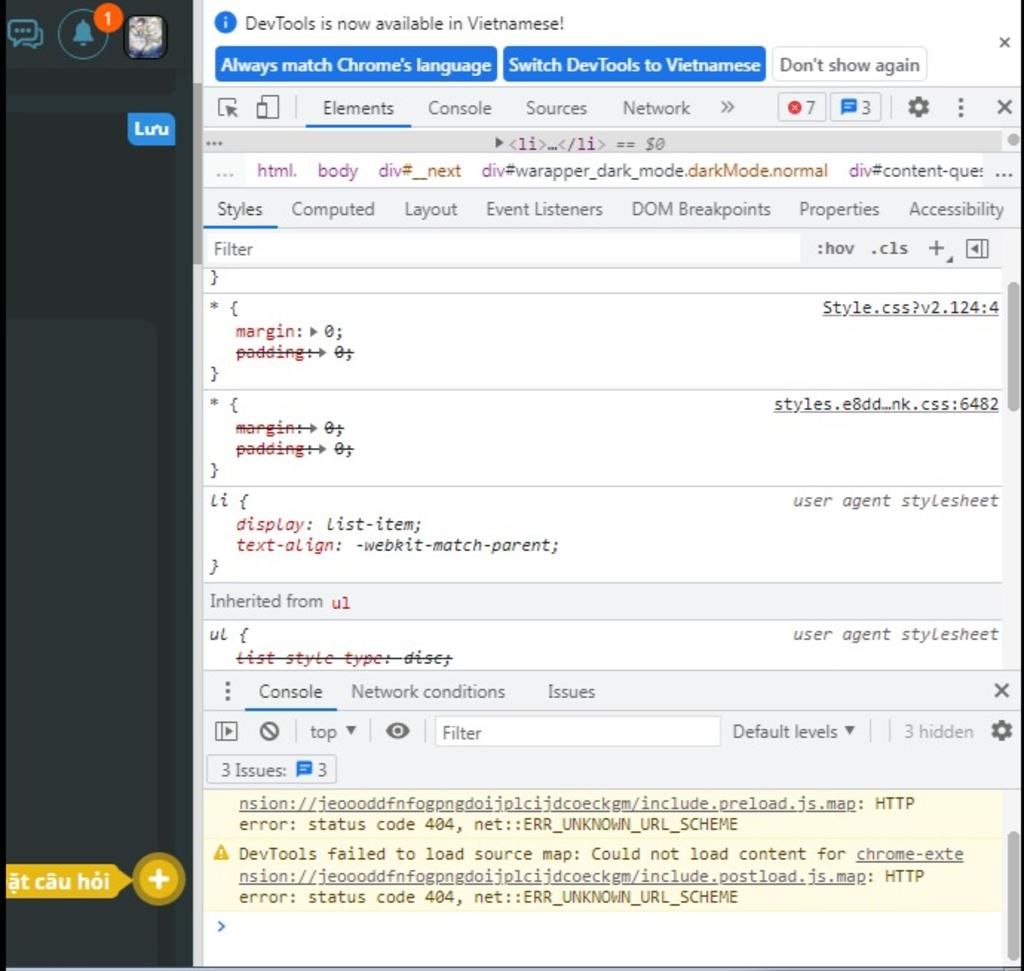Click Always match Chrome's language

pos(356,65)
